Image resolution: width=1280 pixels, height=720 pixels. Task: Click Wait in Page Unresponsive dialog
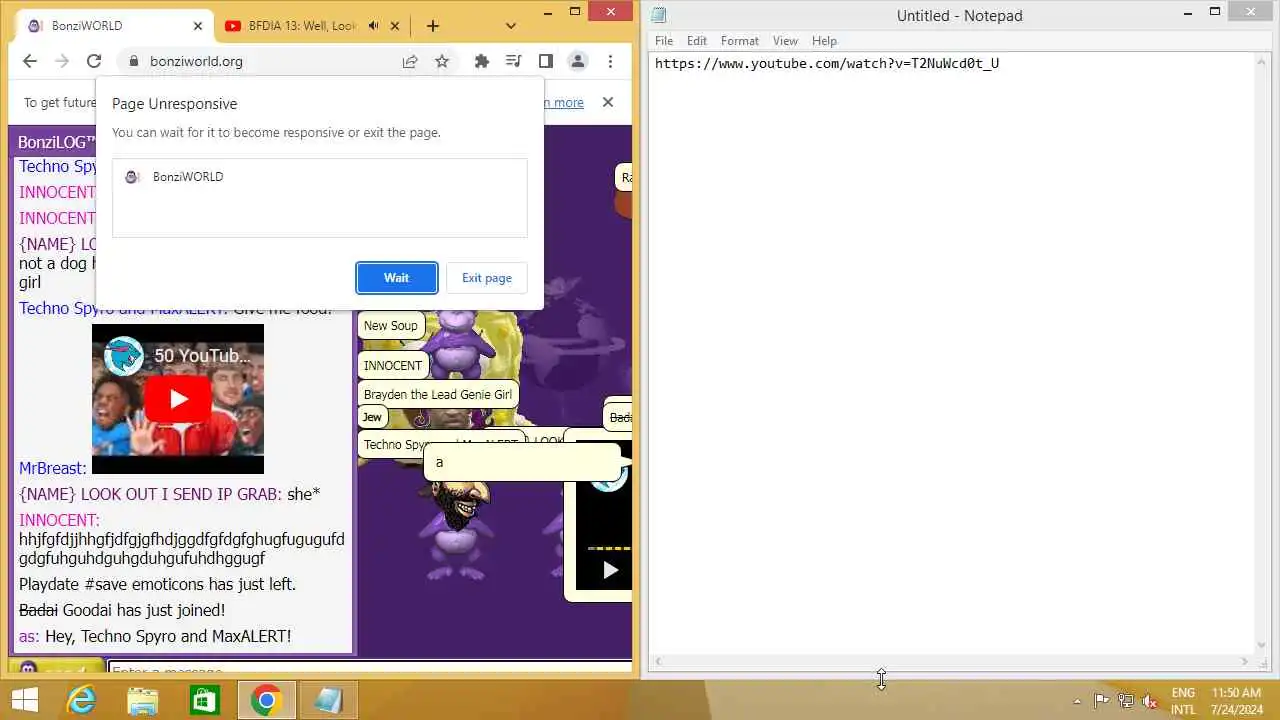coord(396,278)
